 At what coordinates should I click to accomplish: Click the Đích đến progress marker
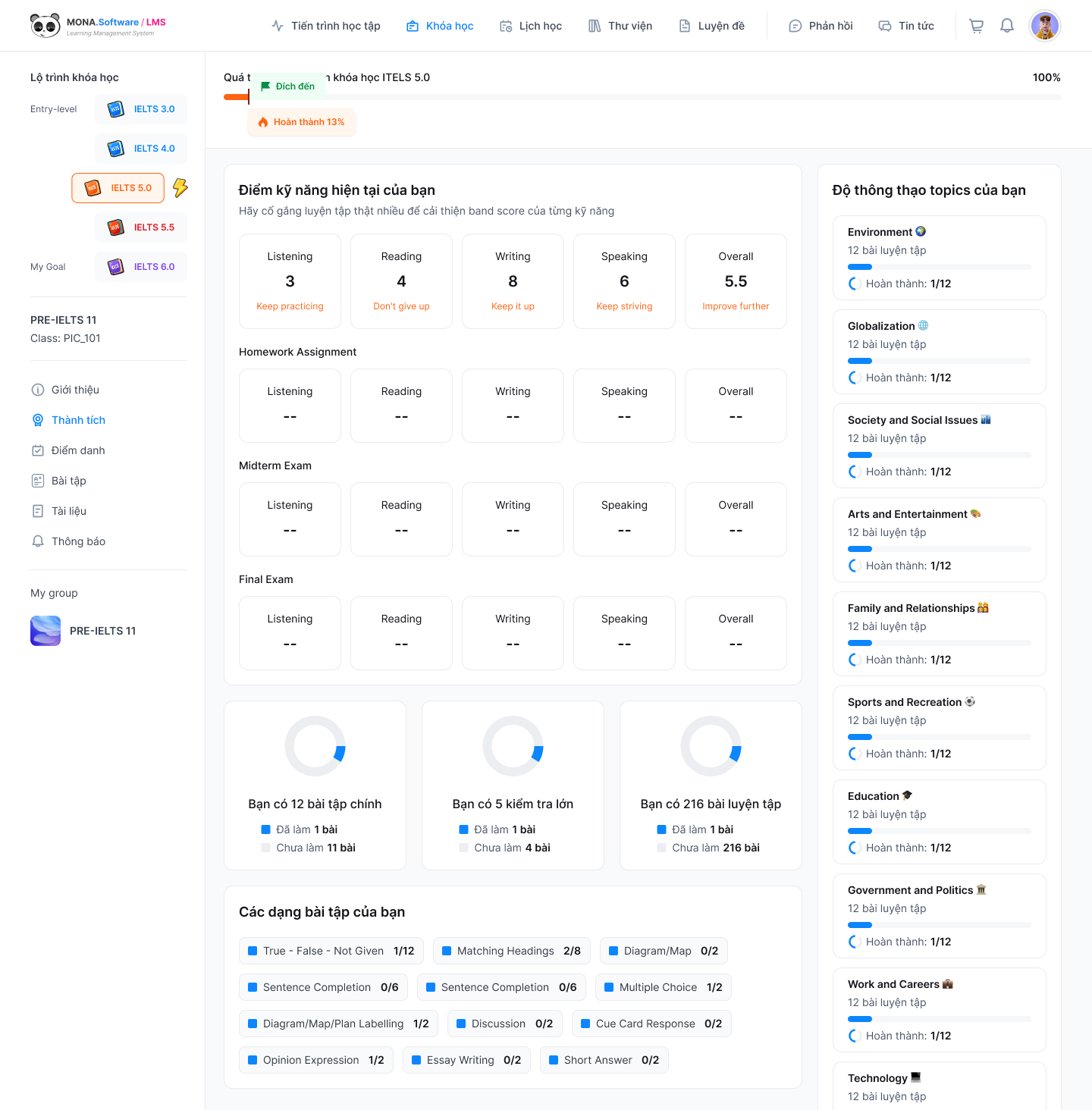pyautogui.click(x=288, y=86)
